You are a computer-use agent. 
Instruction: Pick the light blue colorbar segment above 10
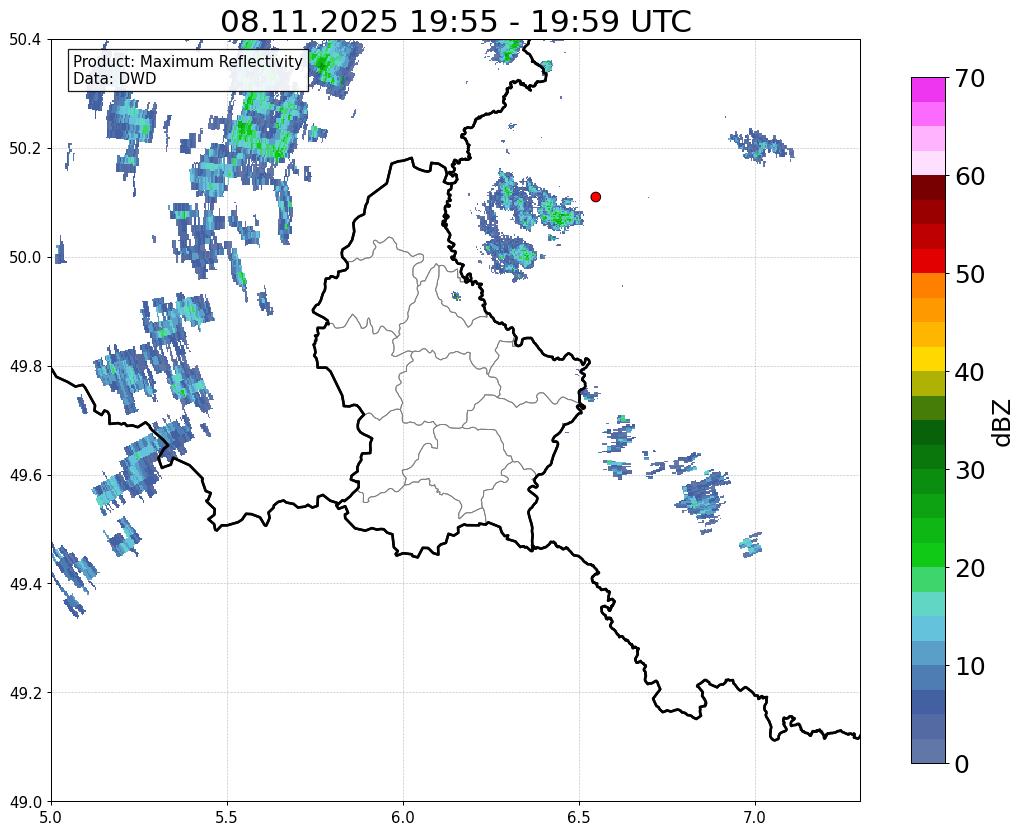928,653
